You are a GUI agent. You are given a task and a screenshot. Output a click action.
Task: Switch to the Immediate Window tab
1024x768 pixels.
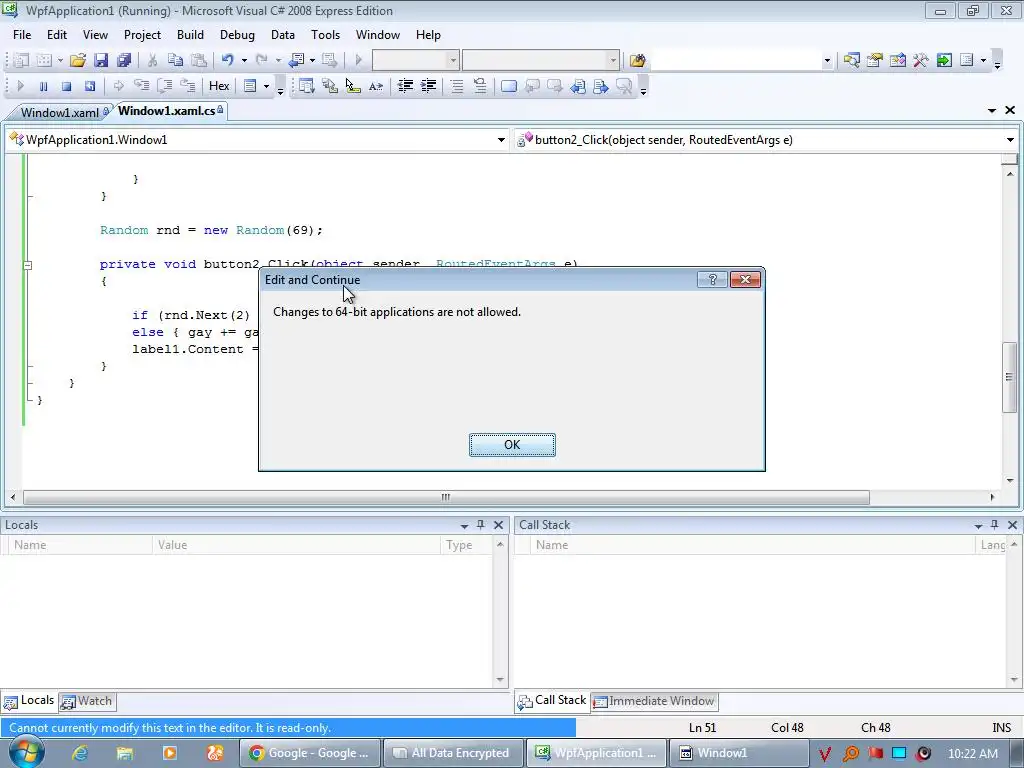tap(654, 701)
